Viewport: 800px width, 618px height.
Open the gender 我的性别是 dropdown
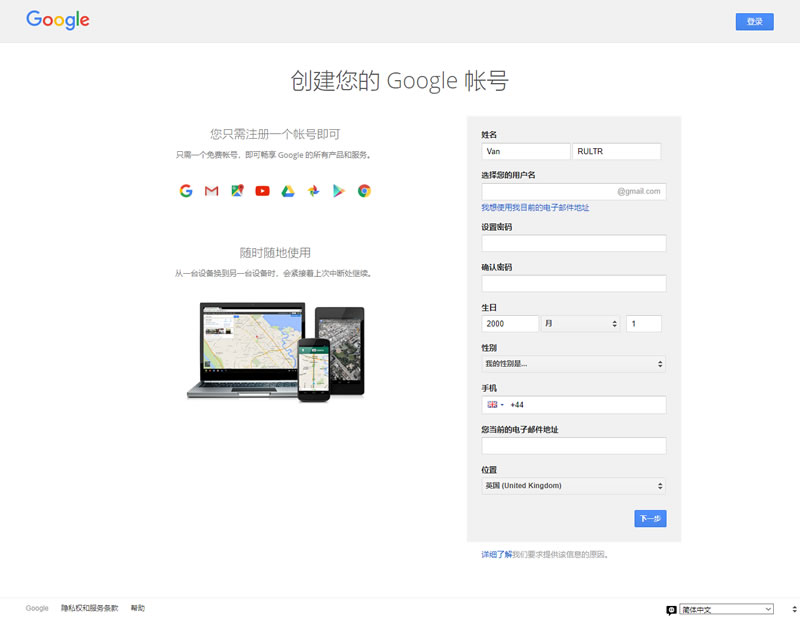[x=573, y=364]
